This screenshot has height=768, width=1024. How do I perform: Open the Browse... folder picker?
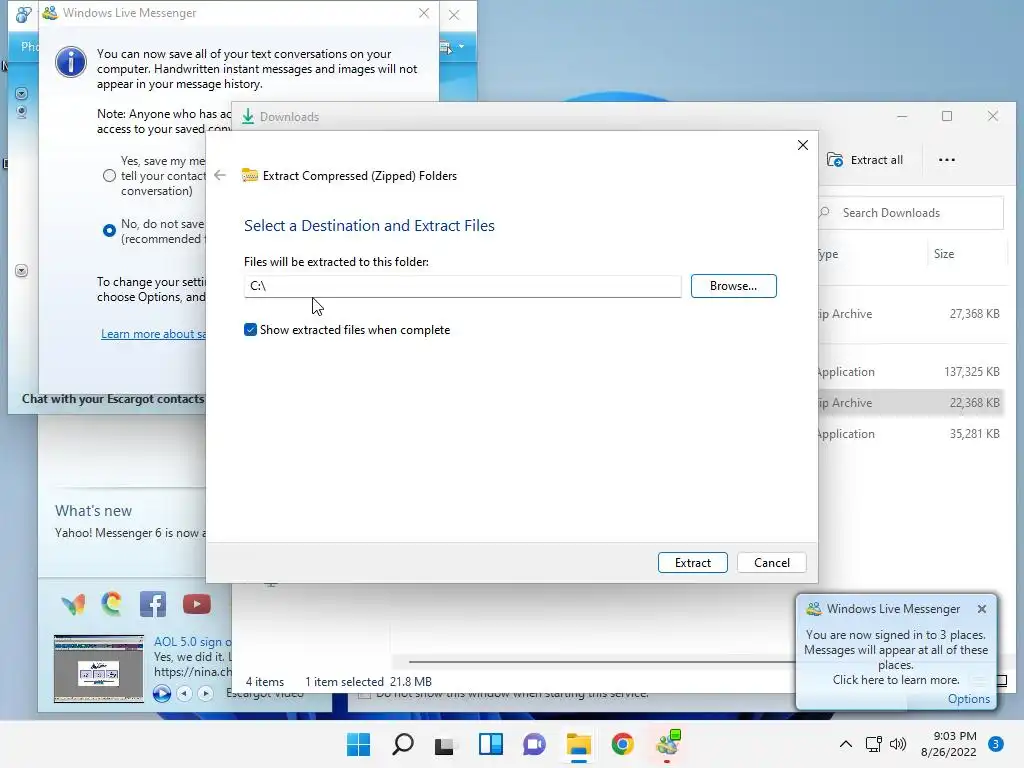pos(733,286)
